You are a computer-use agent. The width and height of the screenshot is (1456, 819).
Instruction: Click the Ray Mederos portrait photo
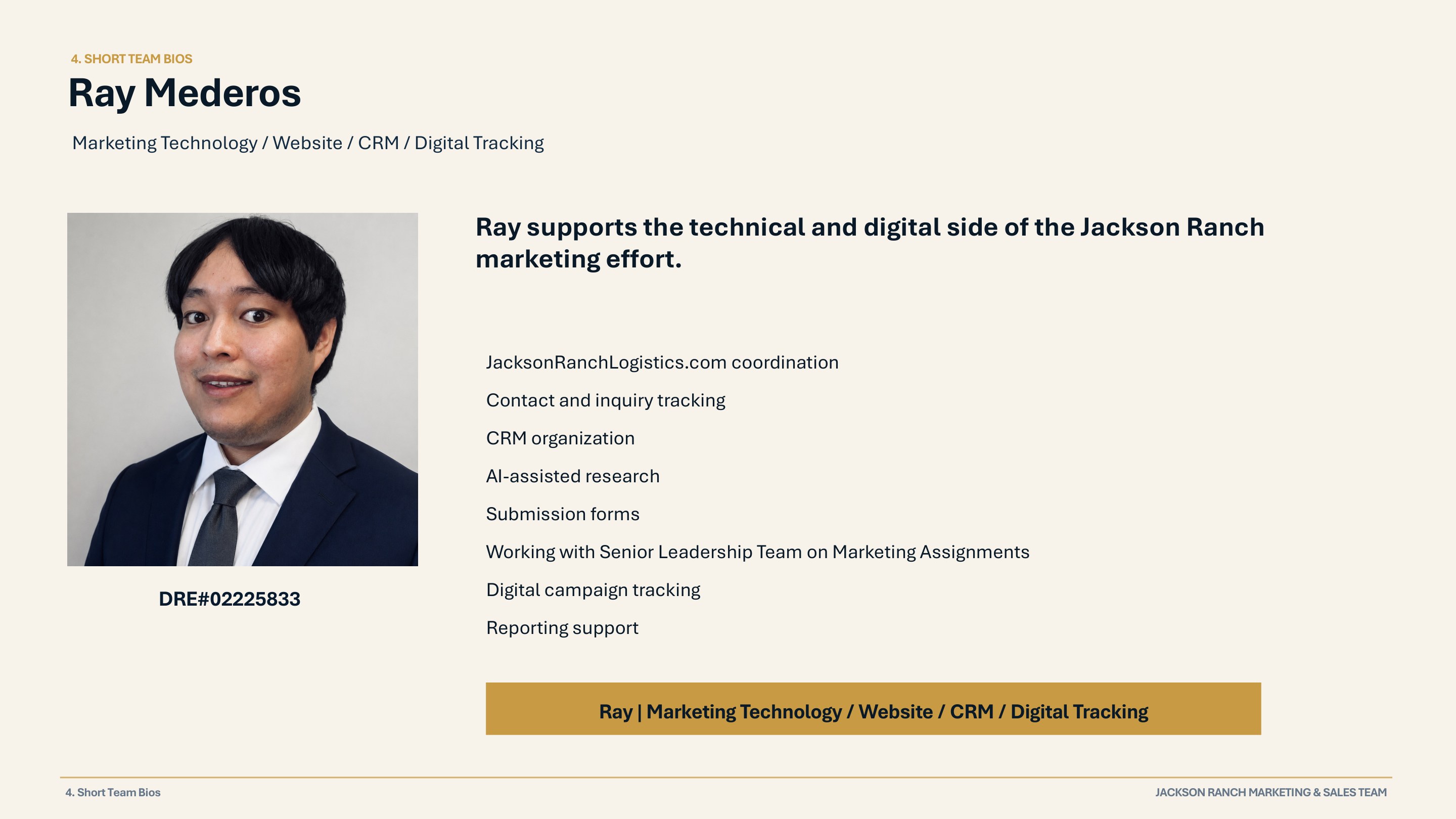tap(243, 389)
